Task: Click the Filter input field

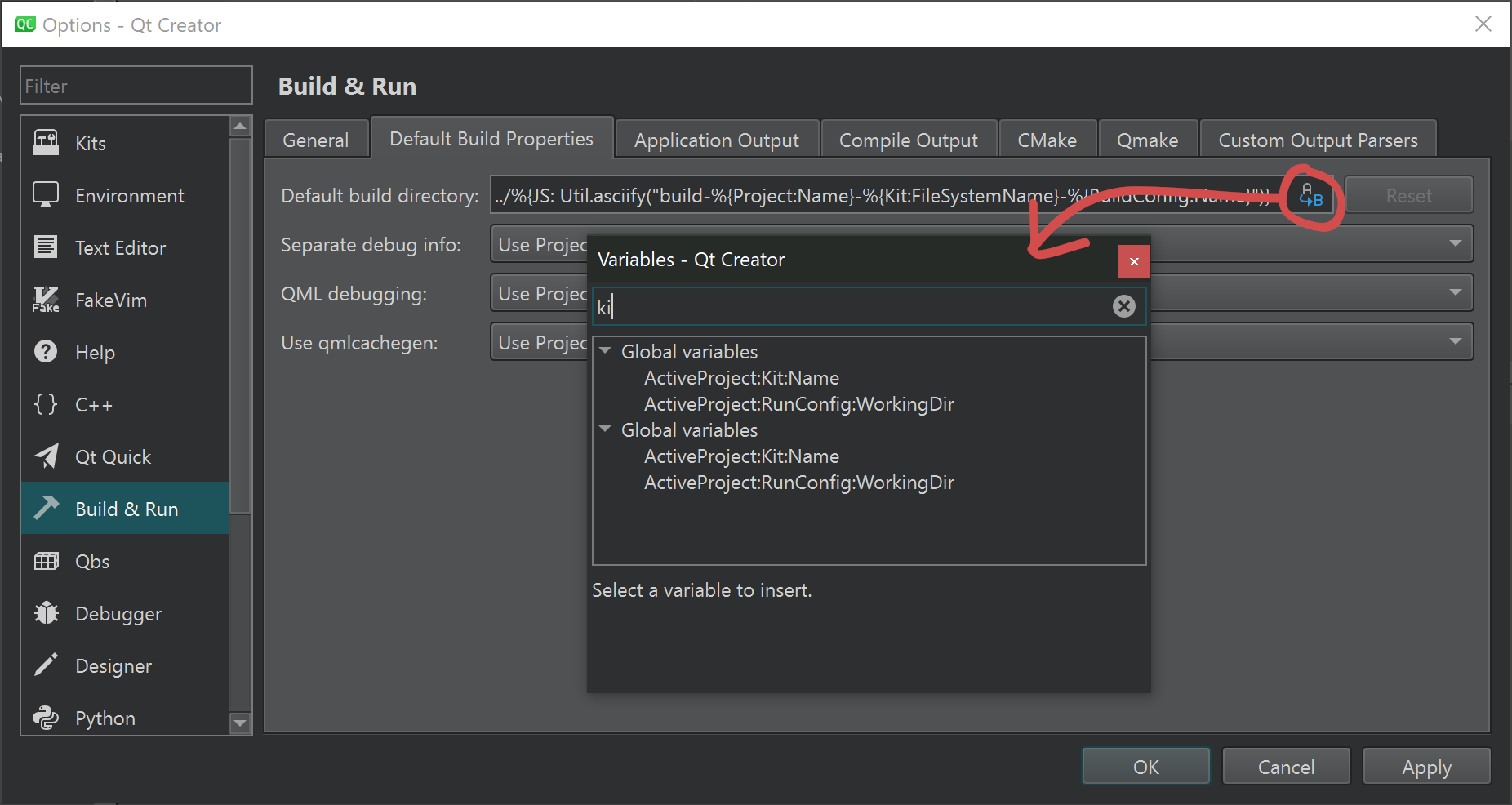Action: coord(136,86)
